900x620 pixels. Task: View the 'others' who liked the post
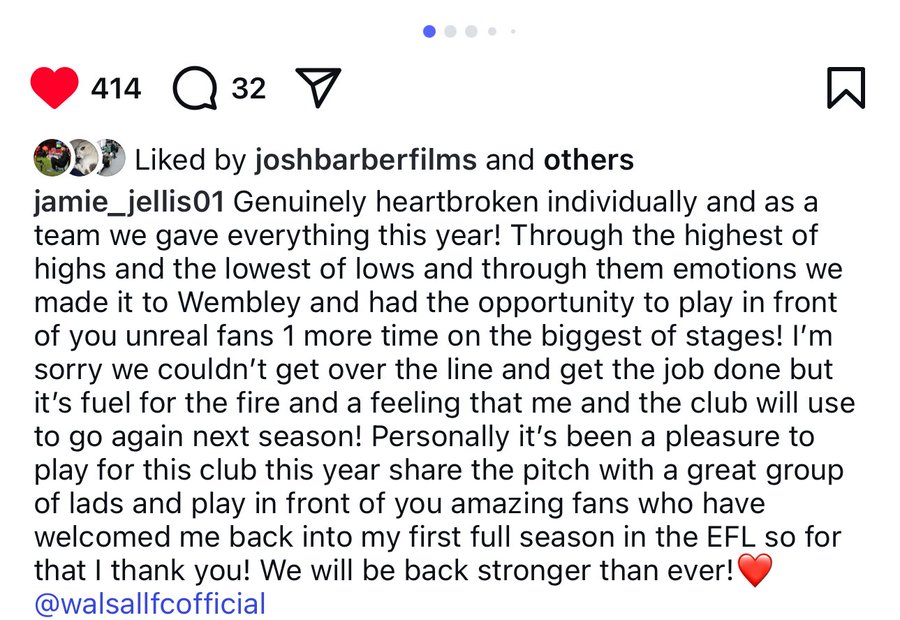(589, 160)
